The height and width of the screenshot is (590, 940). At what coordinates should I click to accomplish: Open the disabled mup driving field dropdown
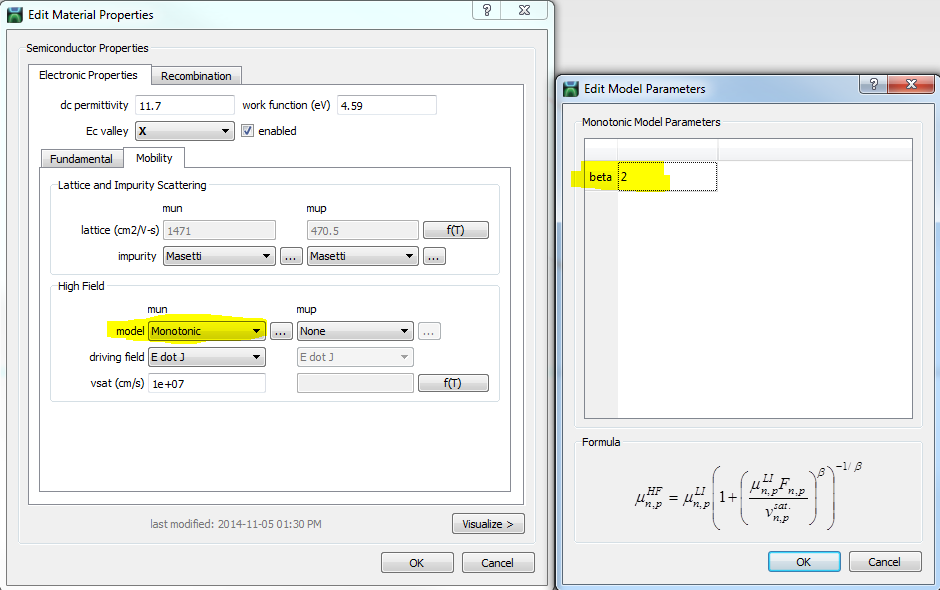coord(355,357)
